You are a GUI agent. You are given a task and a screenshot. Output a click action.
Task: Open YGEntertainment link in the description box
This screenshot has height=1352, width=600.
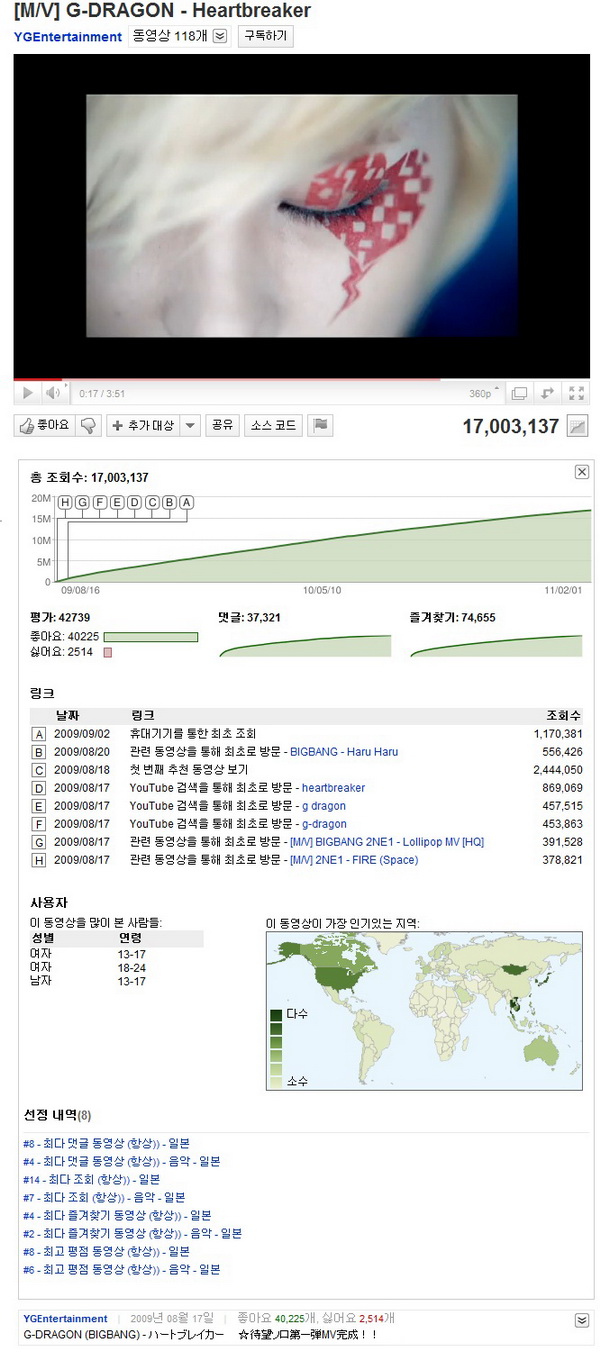pyautogui.click(x=65, y=1319)
